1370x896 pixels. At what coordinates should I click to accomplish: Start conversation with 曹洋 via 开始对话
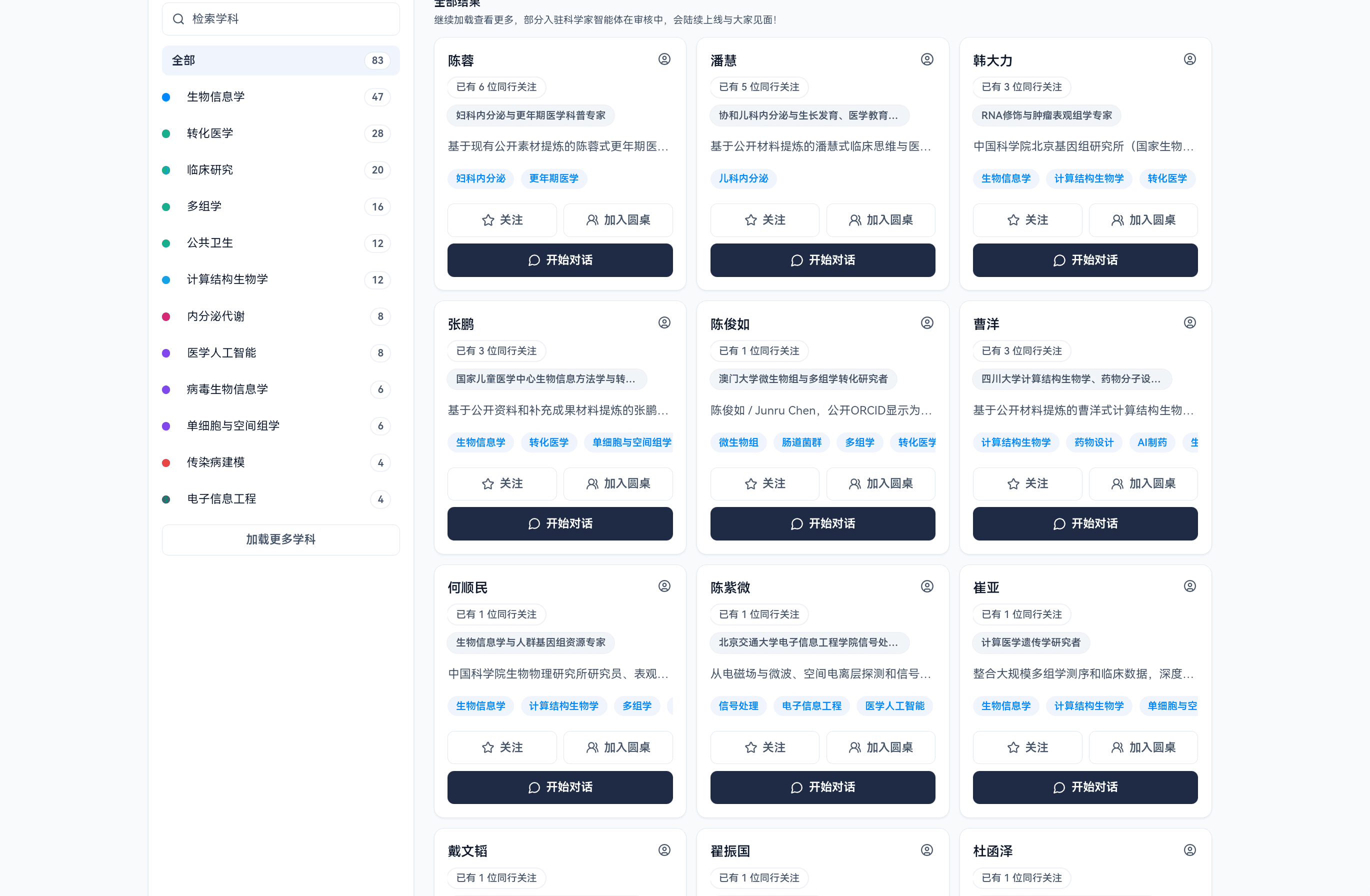click(1085, 523)
